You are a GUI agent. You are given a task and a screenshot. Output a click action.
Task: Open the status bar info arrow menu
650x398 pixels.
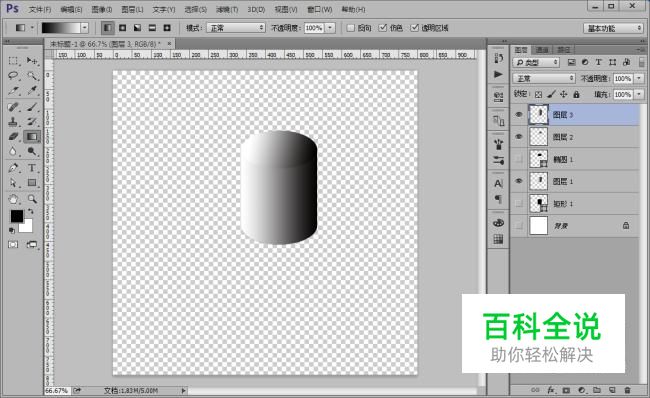tap(183, 391)
